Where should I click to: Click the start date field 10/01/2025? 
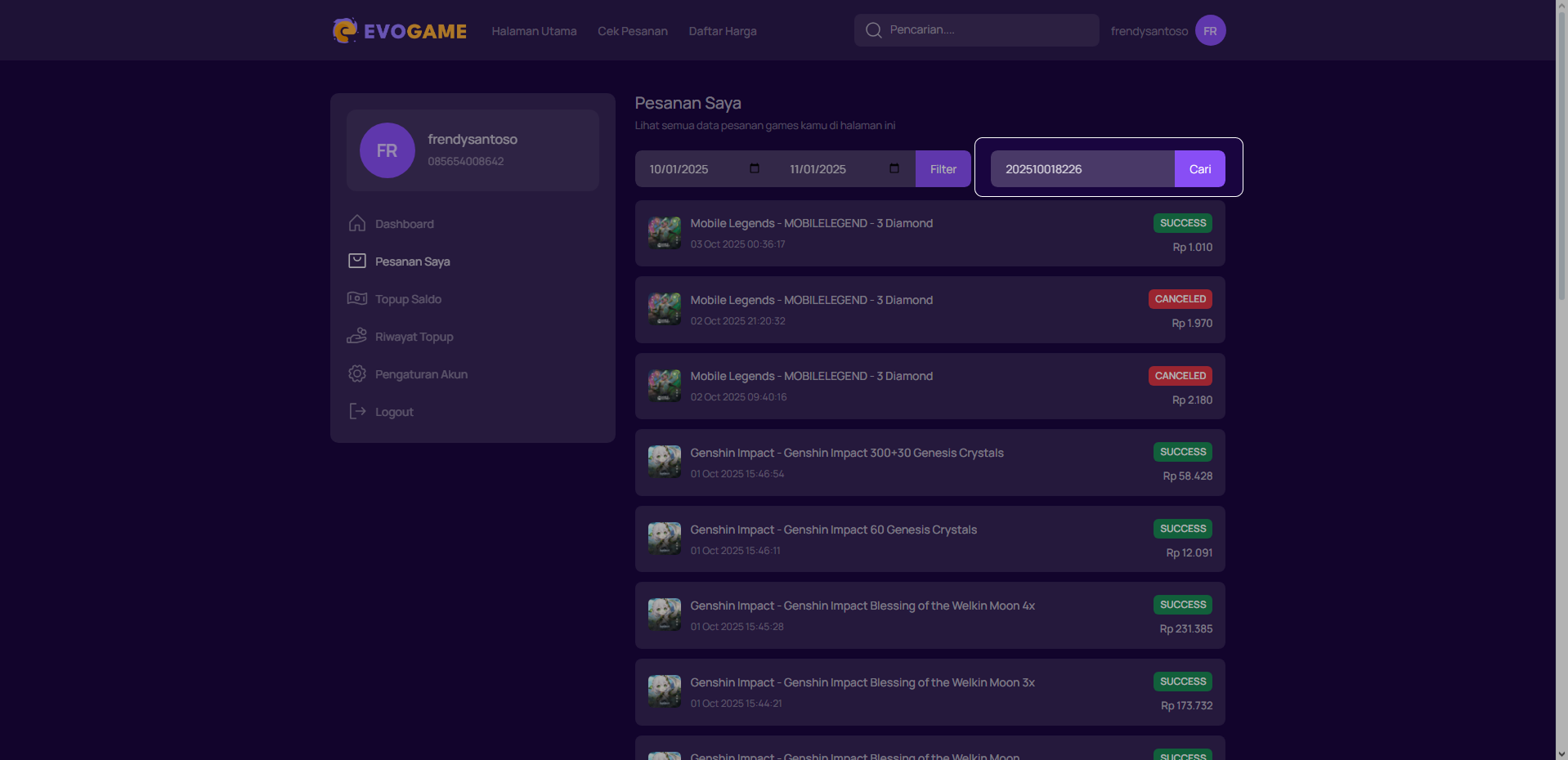(x=705, y=169)
